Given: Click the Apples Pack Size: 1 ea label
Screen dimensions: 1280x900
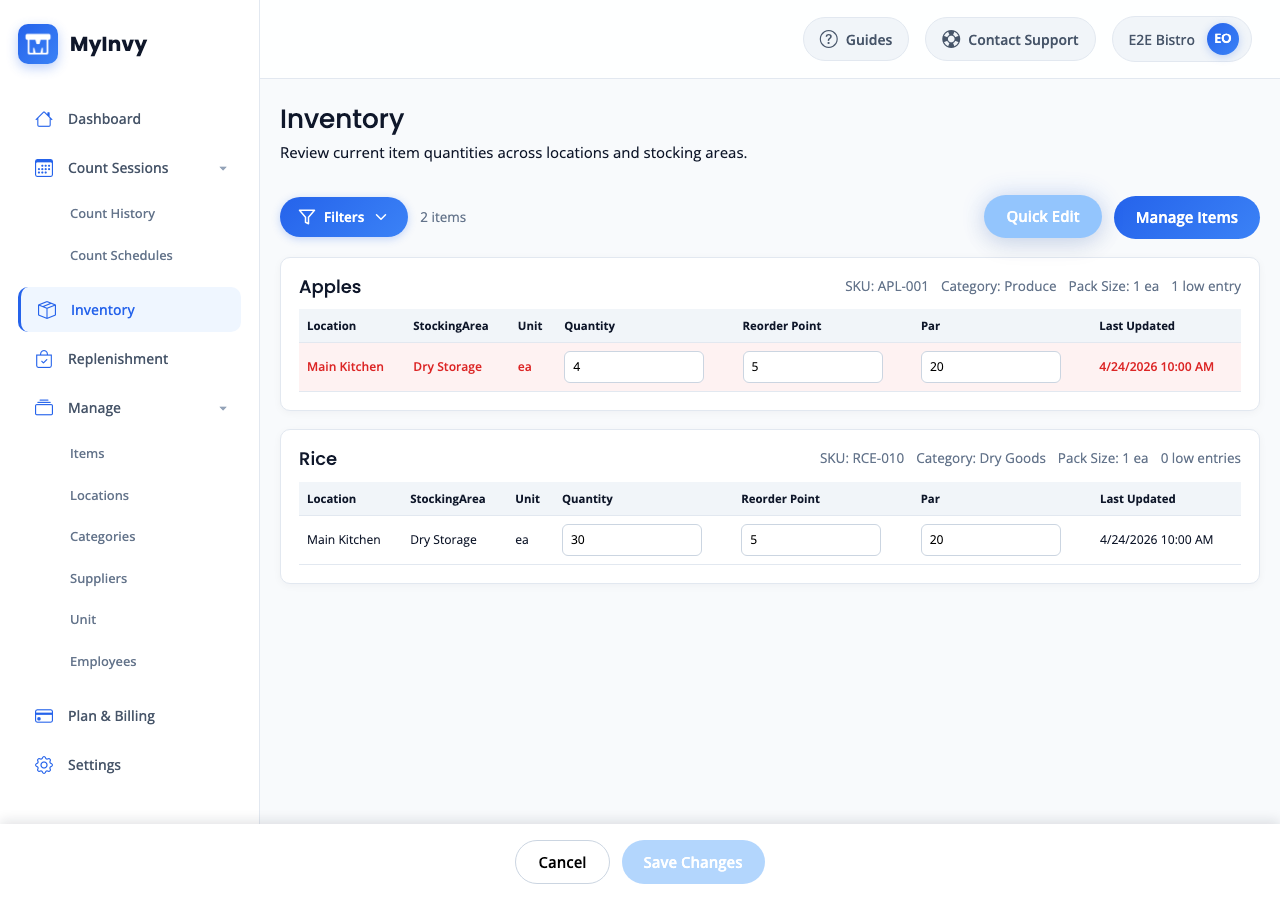Looking at the screenshot, I should click(x=1114, y=286).
